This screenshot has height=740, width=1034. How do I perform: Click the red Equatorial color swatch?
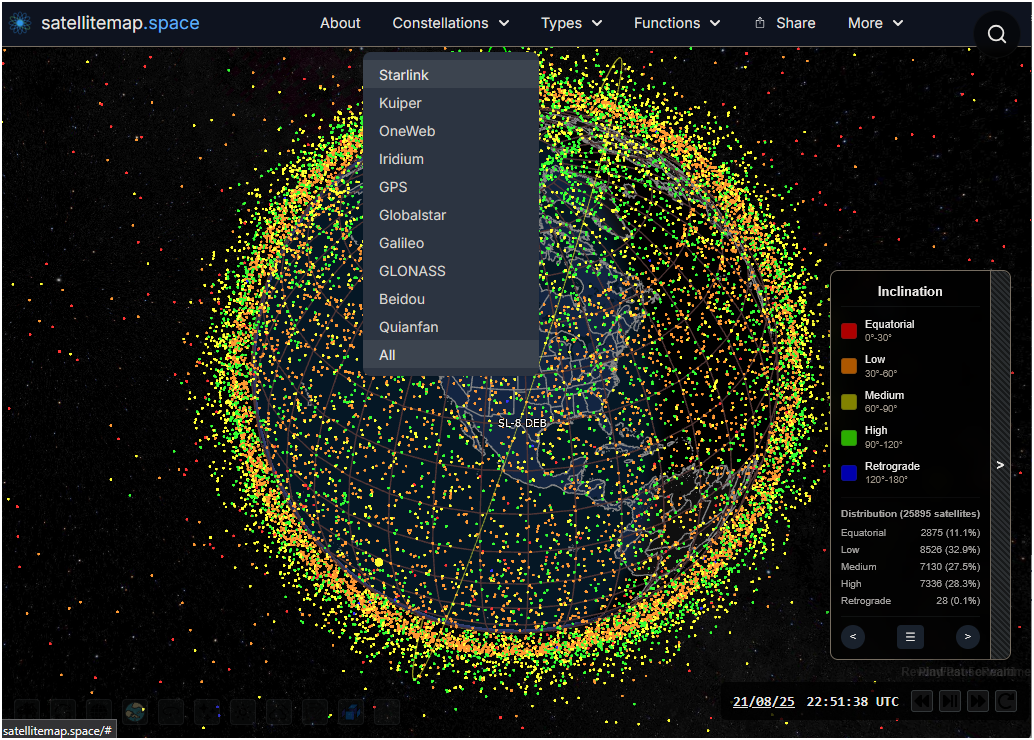coord(849,330)
